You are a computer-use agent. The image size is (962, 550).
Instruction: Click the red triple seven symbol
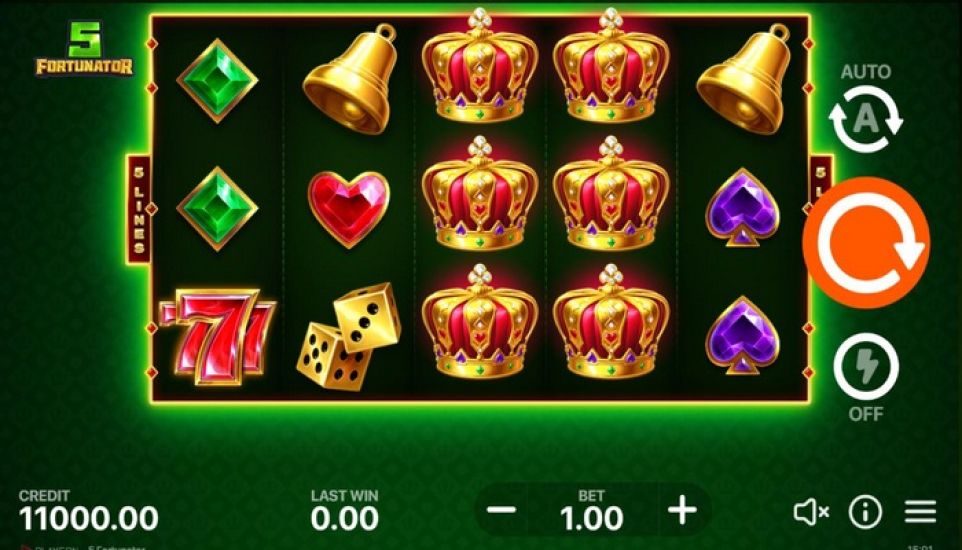(217, 336)
